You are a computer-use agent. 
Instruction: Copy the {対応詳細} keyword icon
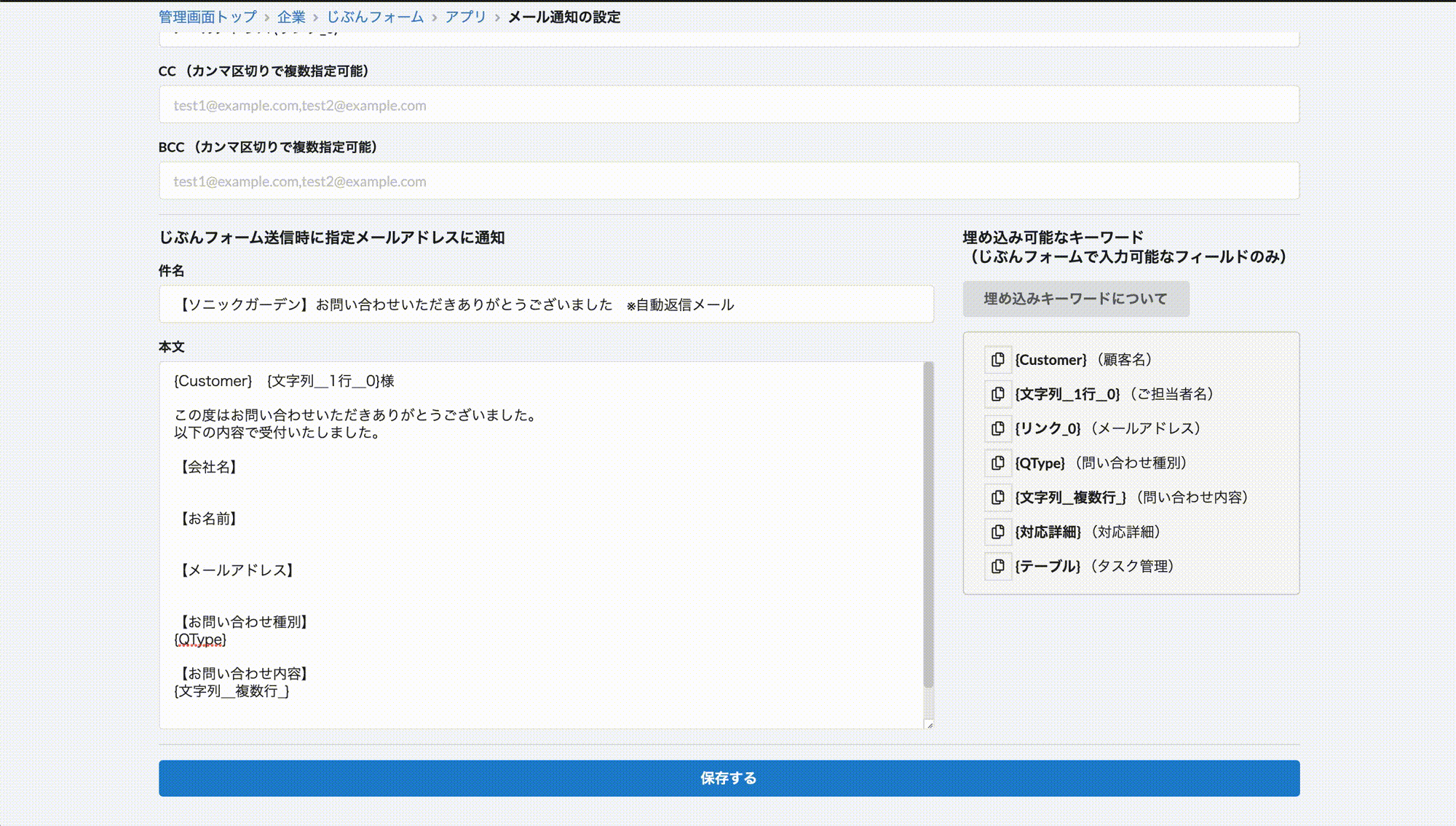[997, 532]
